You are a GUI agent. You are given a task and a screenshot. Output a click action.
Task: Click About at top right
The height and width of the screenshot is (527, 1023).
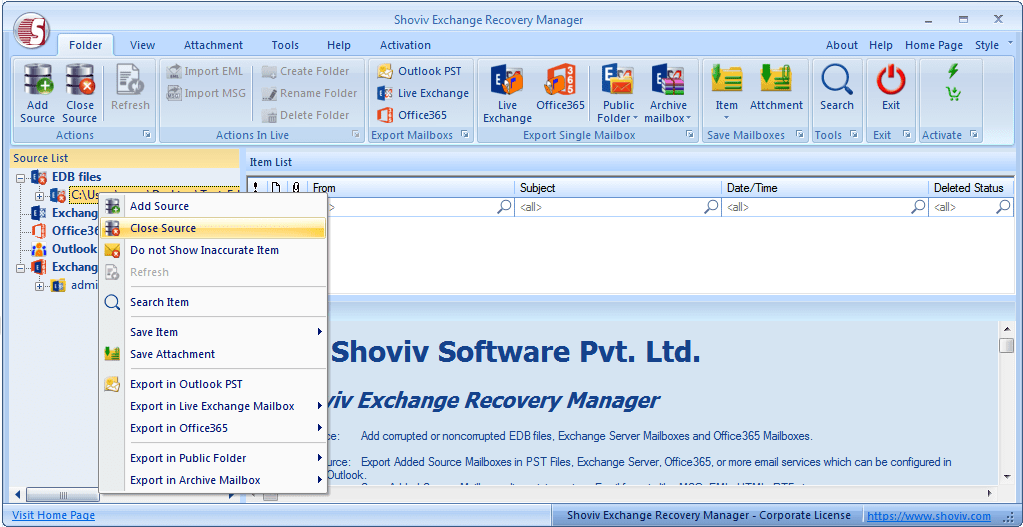(842, 45)
